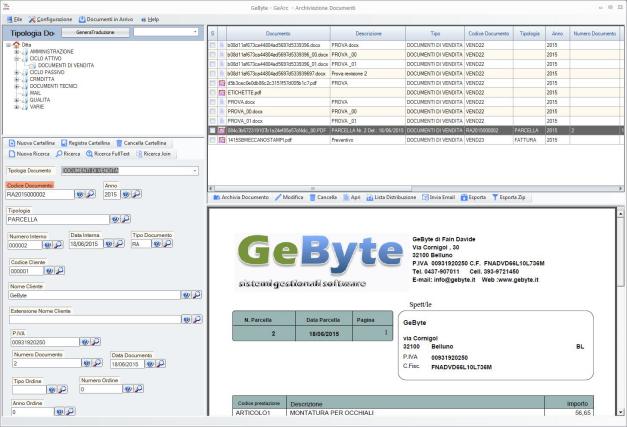Viewport: 627px width, 427px height.
Task: Open the dropdown next to GeneraTraduzione
Action: [195, 32]
